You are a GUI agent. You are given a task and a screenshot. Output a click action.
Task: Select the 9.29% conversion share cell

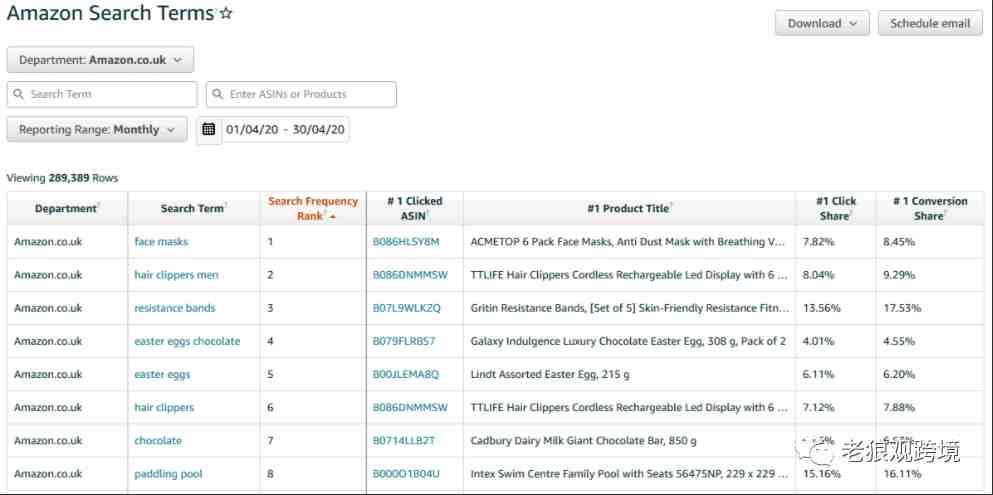click(x=899, y=275)
